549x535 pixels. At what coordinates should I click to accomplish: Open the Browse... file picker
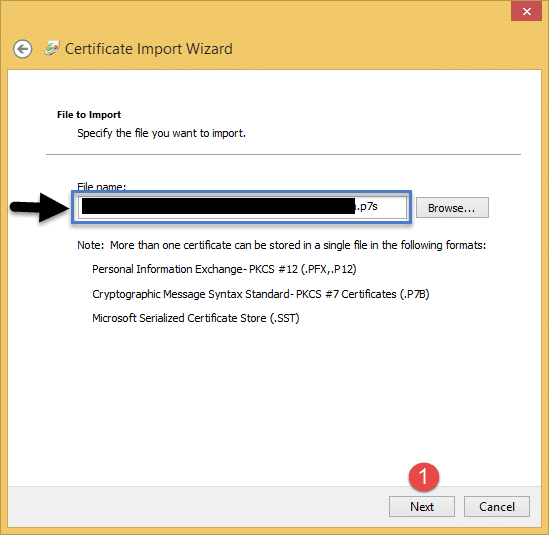(452, 208)
